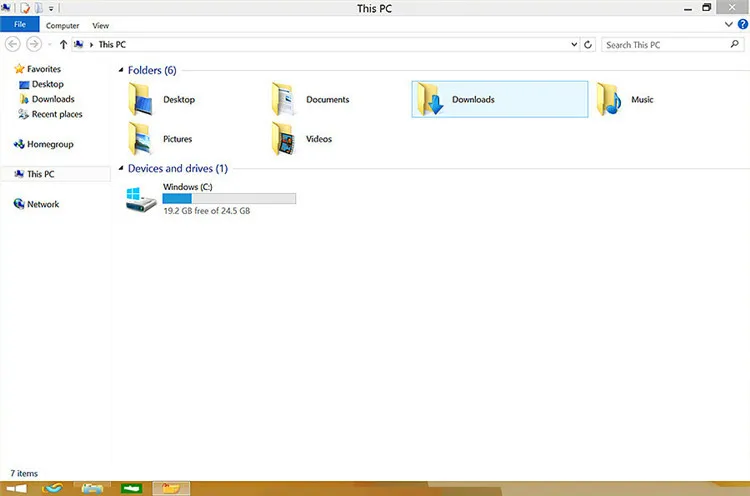The image size is (750, 496).
Task: Select the Windows (C:) drive icon
Action: pos(141,199)
